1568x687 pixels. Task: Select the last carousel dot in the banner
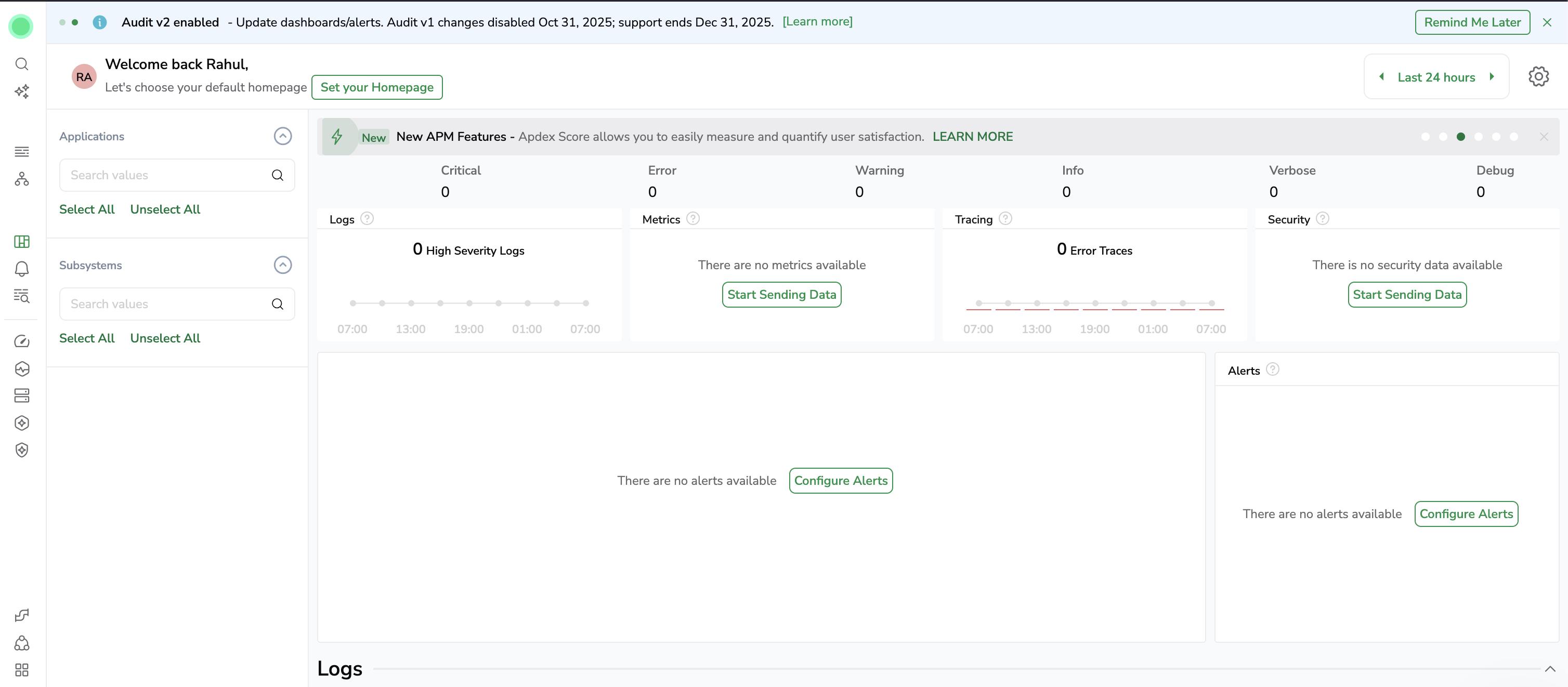tap(1513, 137)
